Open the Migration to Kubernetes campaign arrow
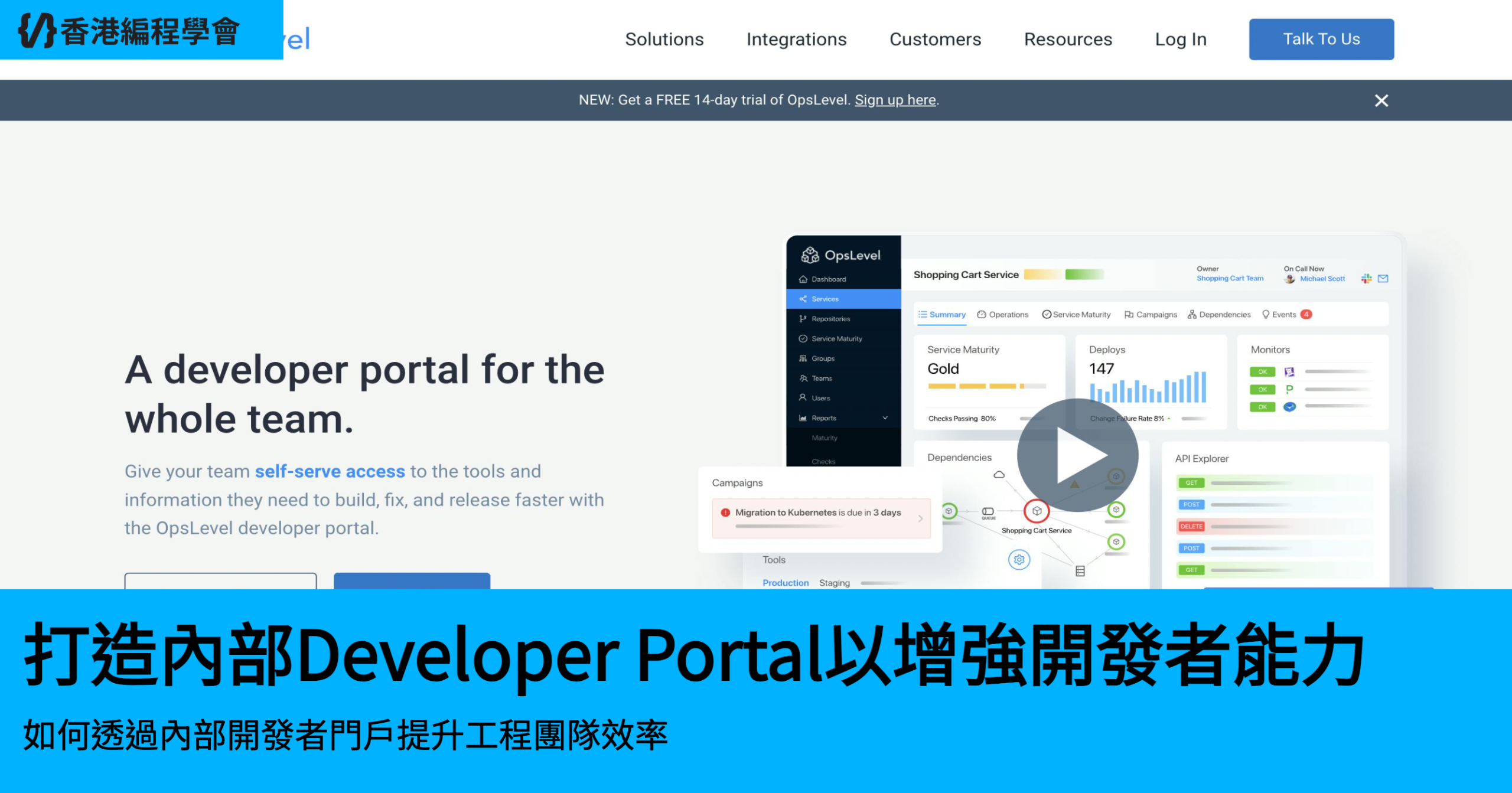Image resolution: width=1512 pixels, height=793 pixels. [x=920, y=518]
